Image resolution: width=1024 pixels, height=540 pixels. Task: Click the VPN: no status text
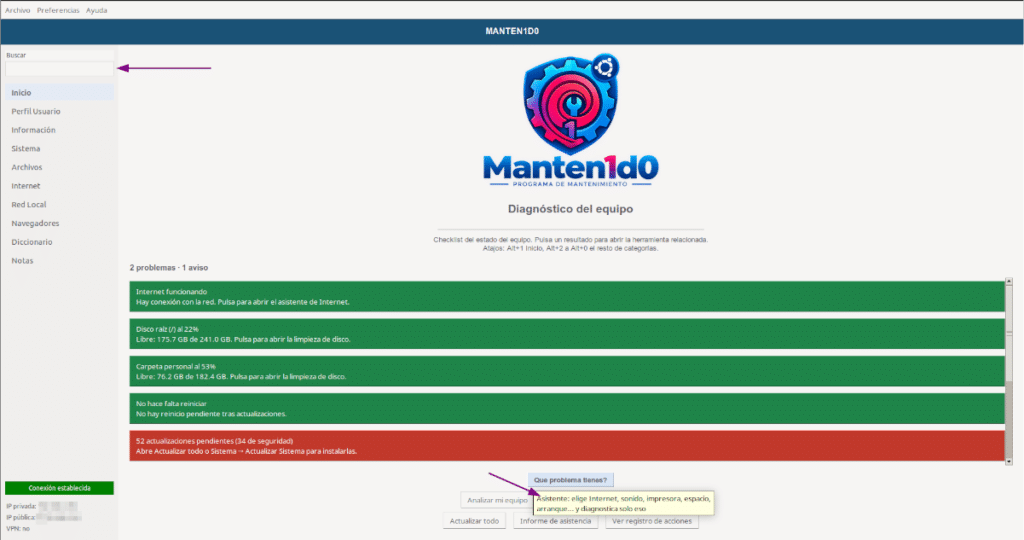tap(18, 529)
